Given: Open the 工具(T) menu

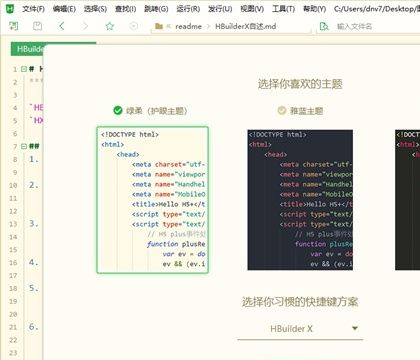Looking at the screenshot, I should (x=283, y=9).
